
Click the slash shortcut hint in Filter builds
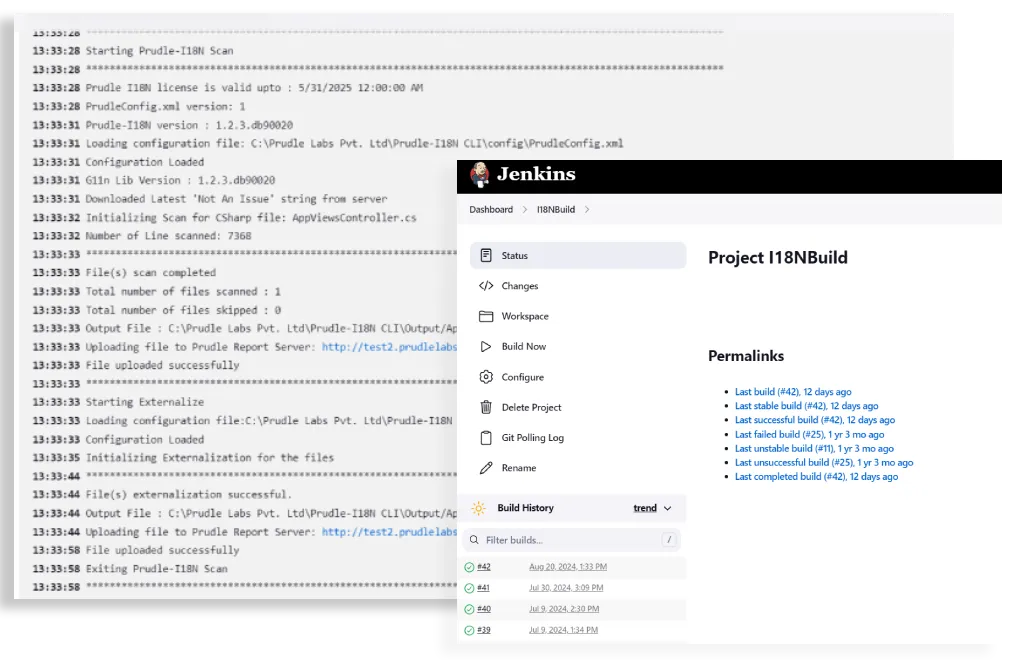click(x=669, y=540)
